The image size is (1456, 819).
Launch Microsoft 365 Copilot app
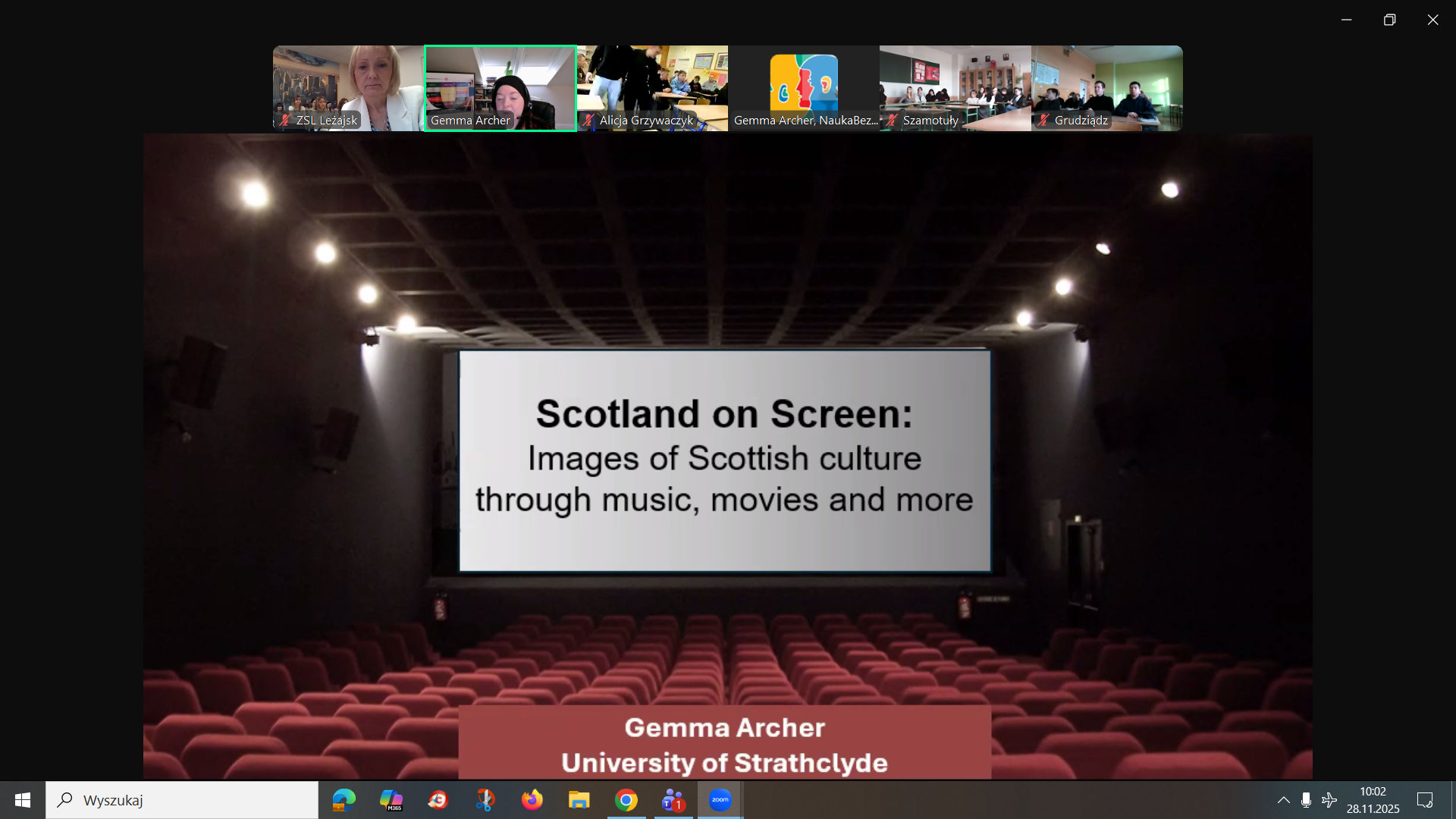click(x=391, y=800)
